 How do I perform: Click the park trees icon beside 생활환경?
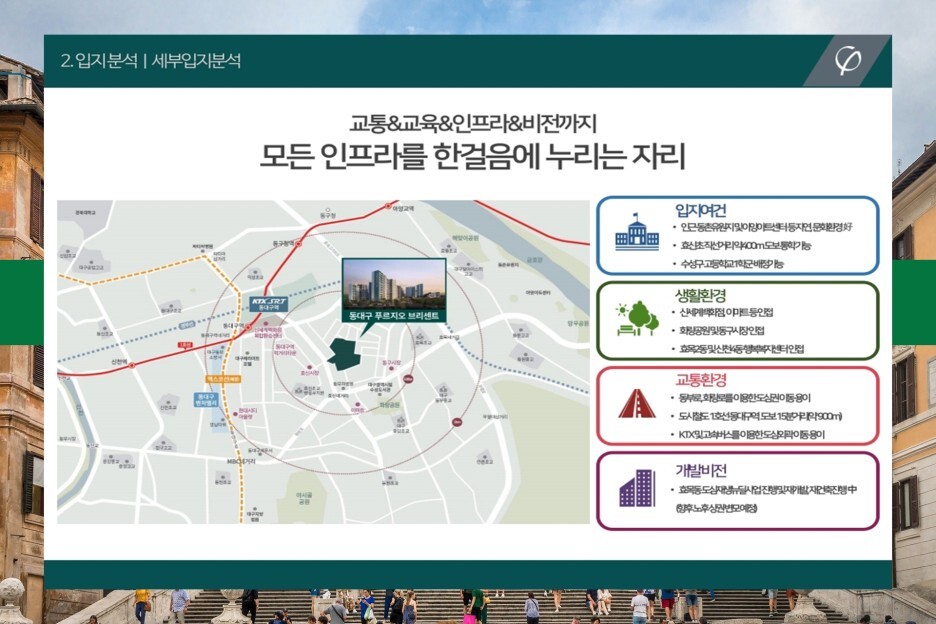coord(637,318)
